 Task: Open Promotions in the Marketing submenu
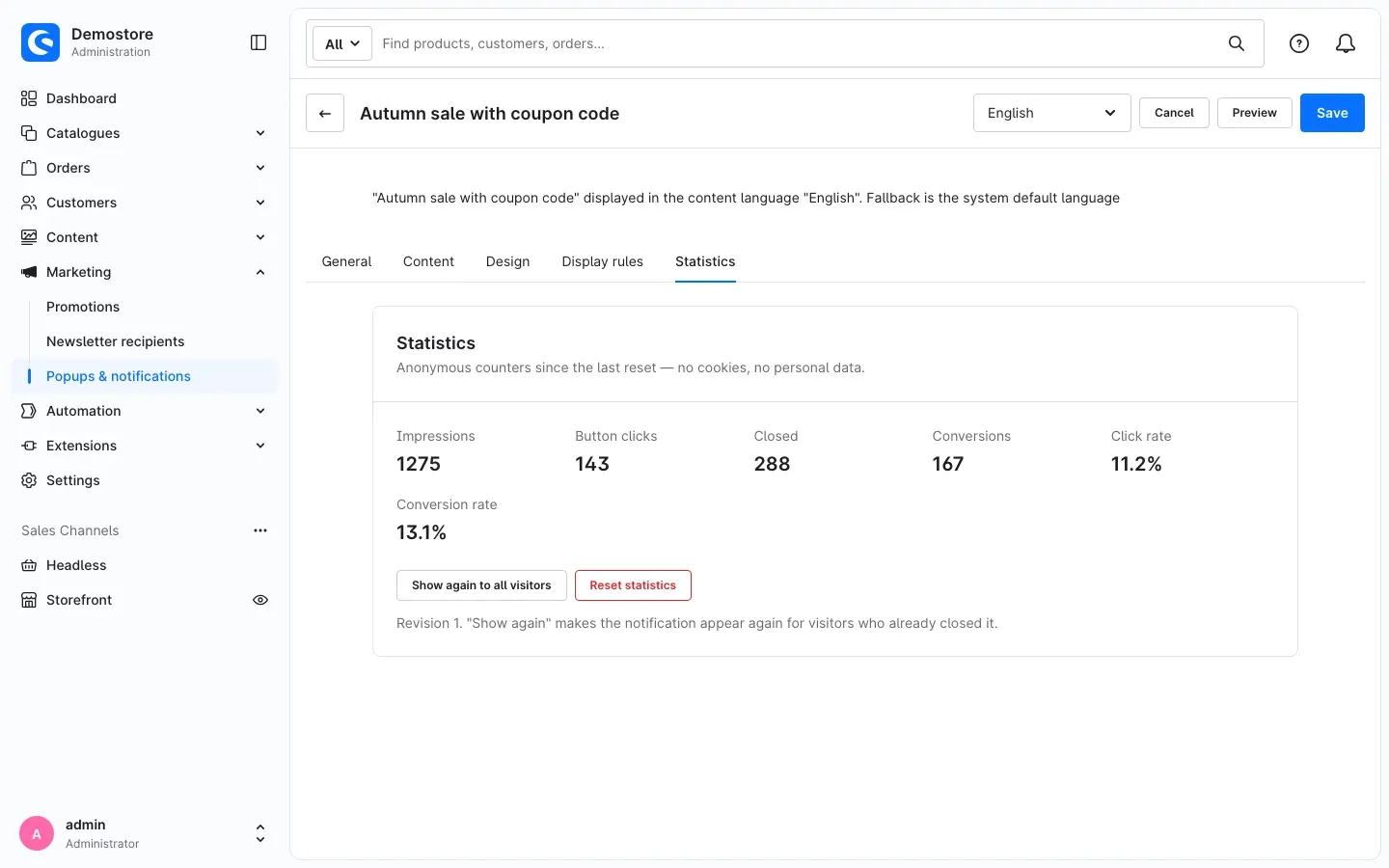(83, 307)
